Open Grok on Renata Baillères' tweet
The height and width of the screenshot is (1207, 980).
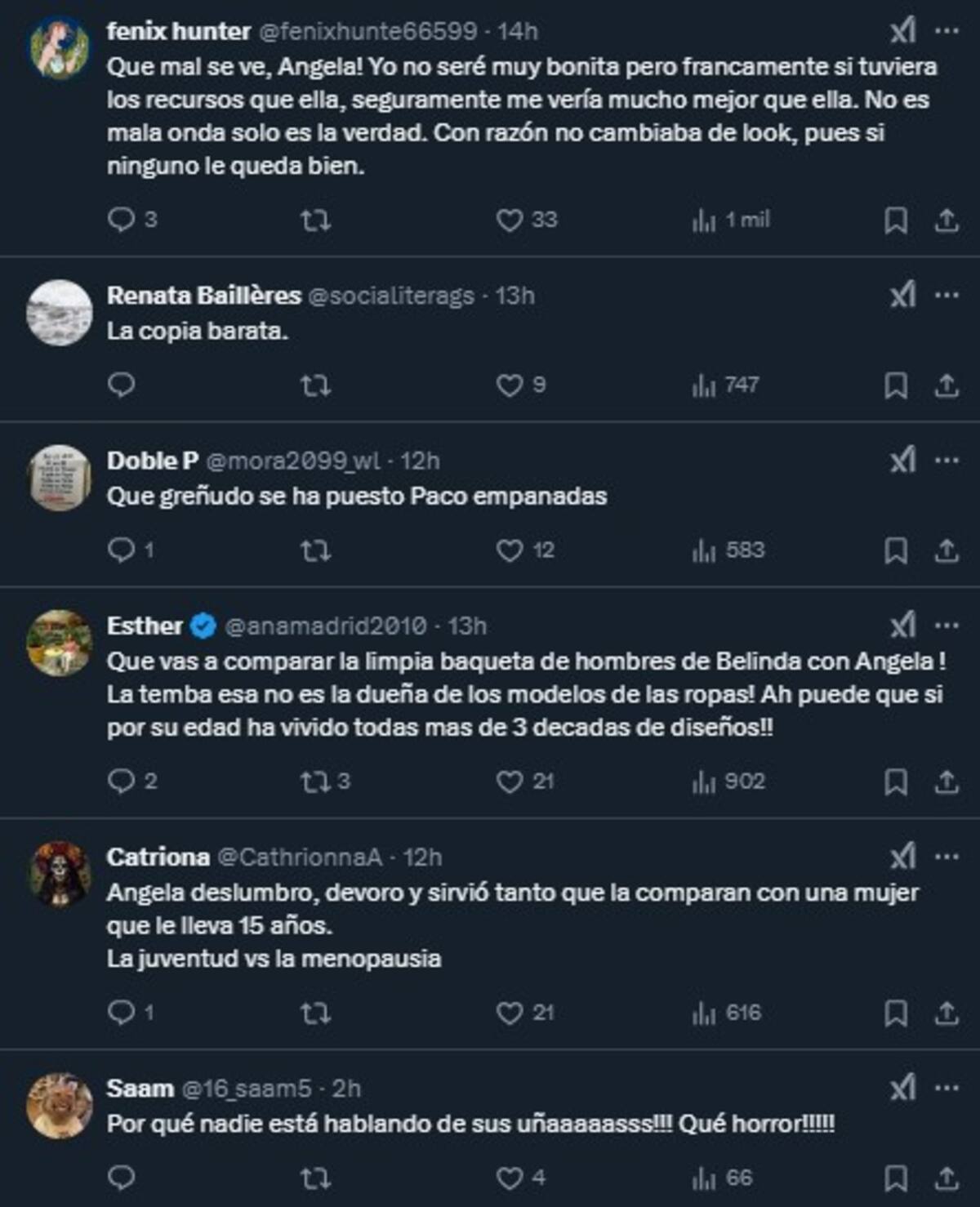[902, 295]
